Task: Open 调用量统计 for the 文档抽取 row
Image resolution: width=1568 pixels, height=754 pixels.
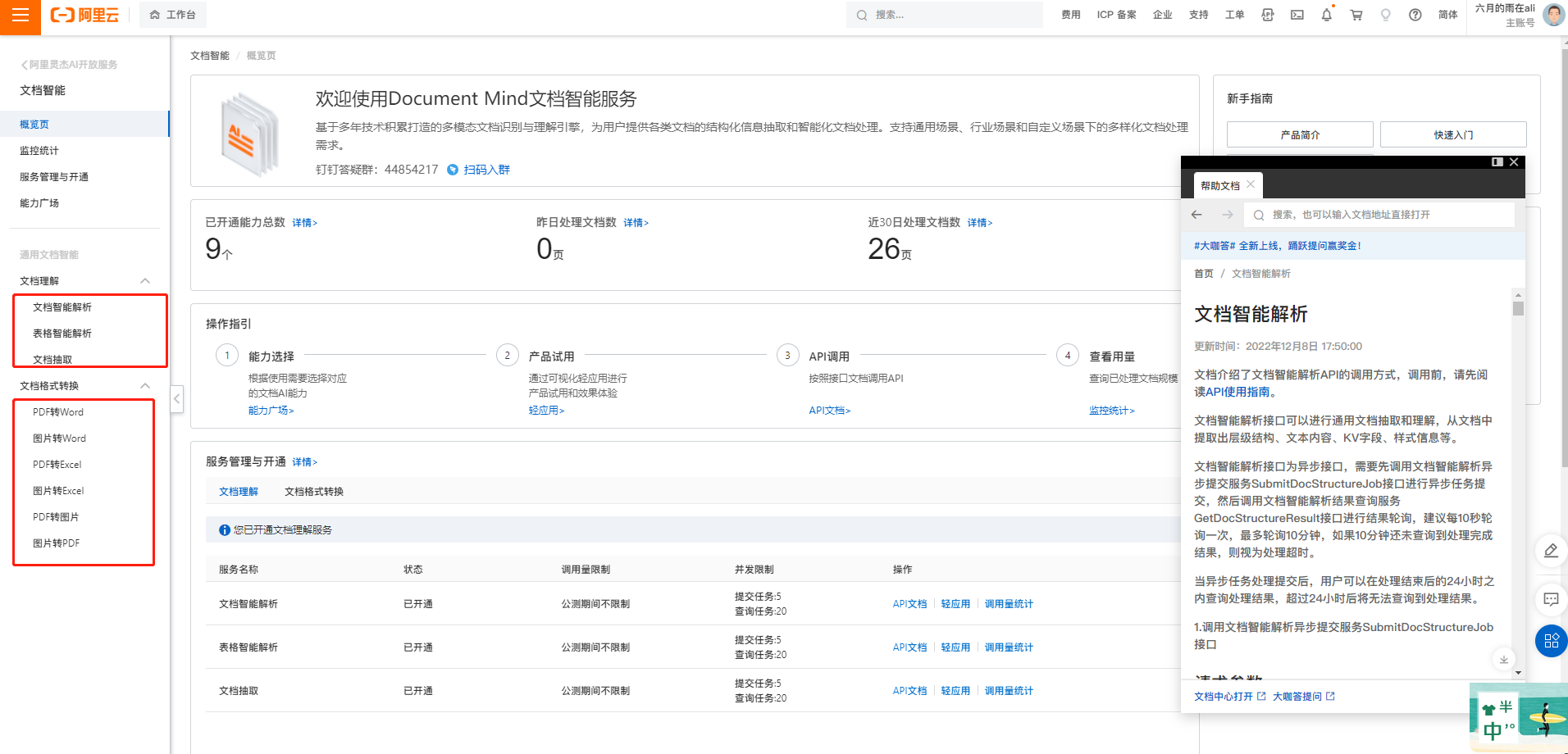Action: (1009, 691)
